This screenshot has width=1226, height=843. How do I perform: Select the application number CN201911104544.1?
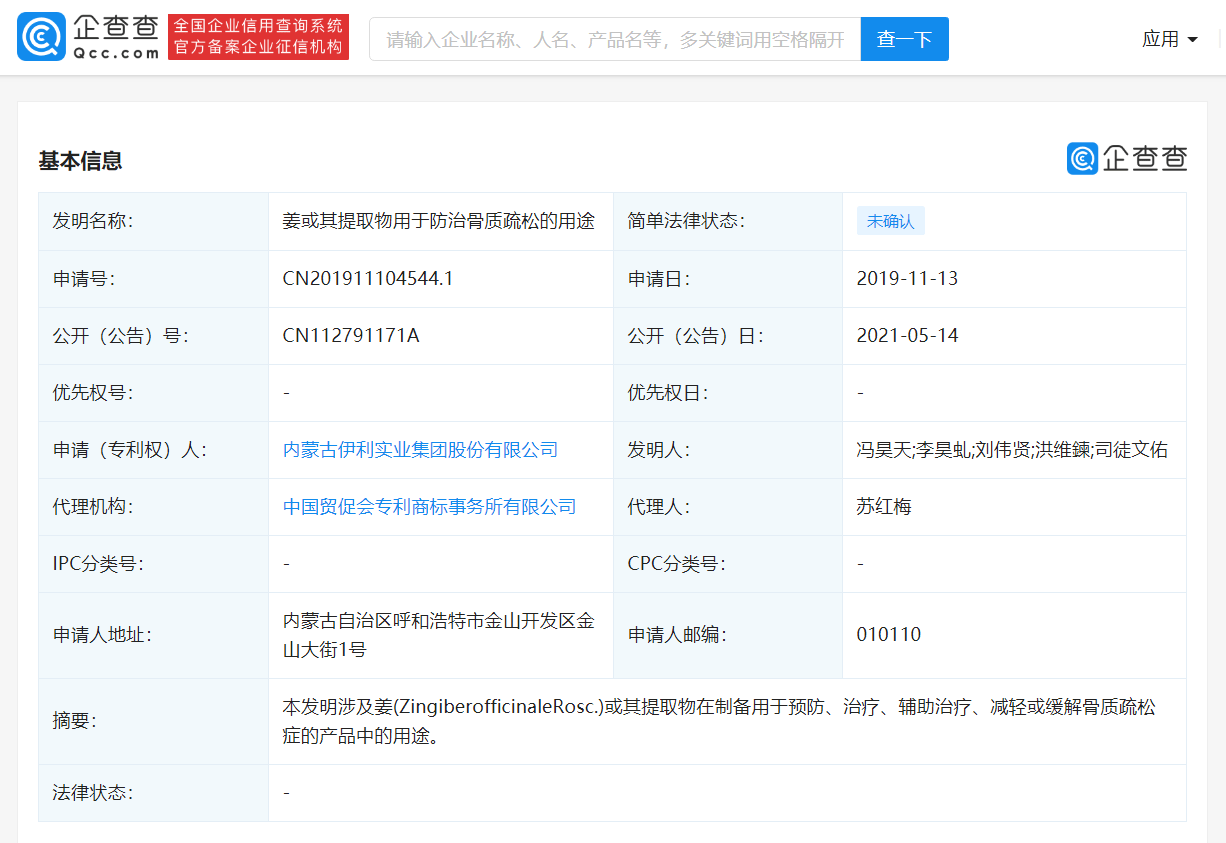[368, 279]
